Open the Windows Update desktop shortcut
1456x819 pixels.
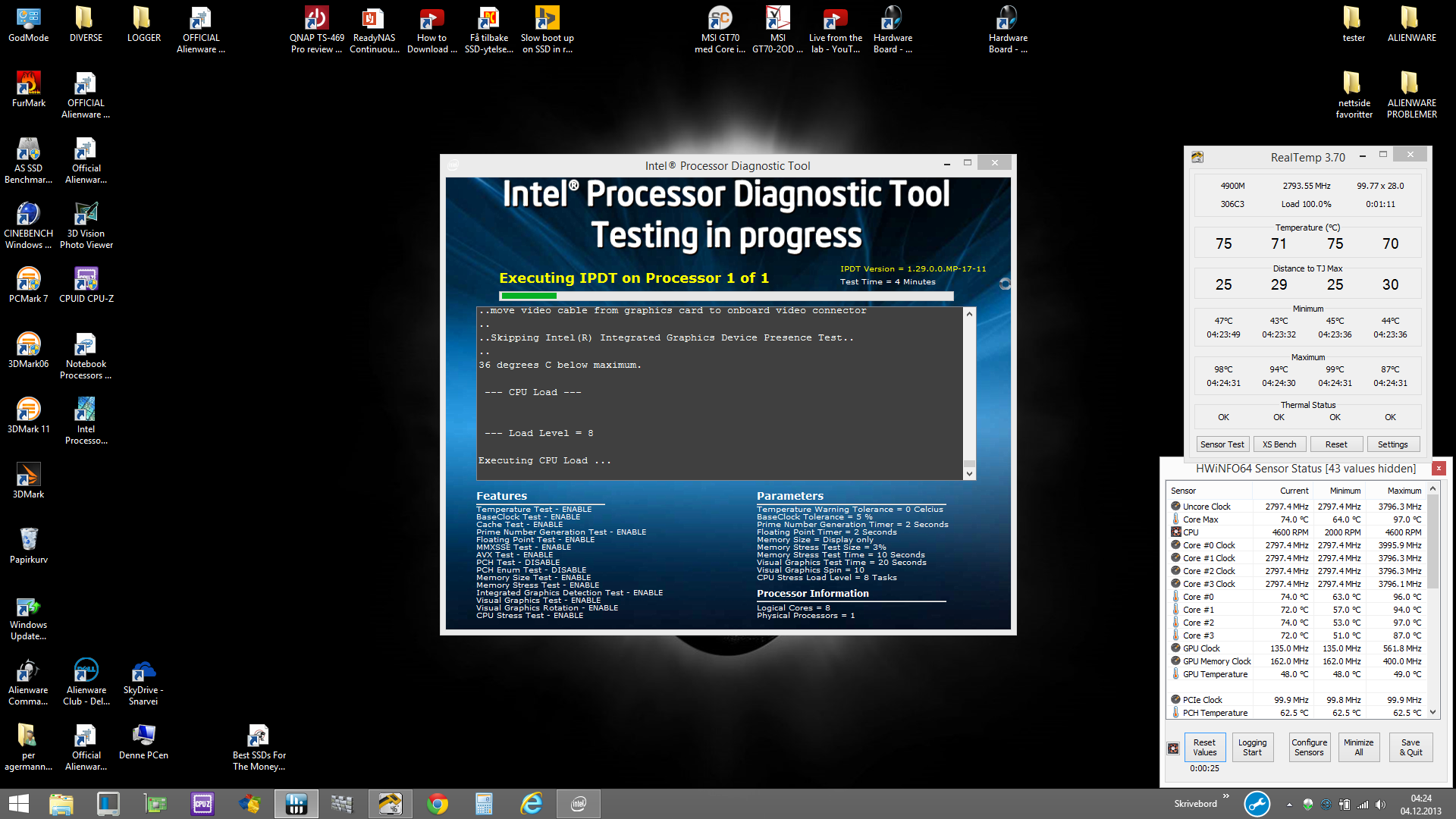tap(28, 619)
